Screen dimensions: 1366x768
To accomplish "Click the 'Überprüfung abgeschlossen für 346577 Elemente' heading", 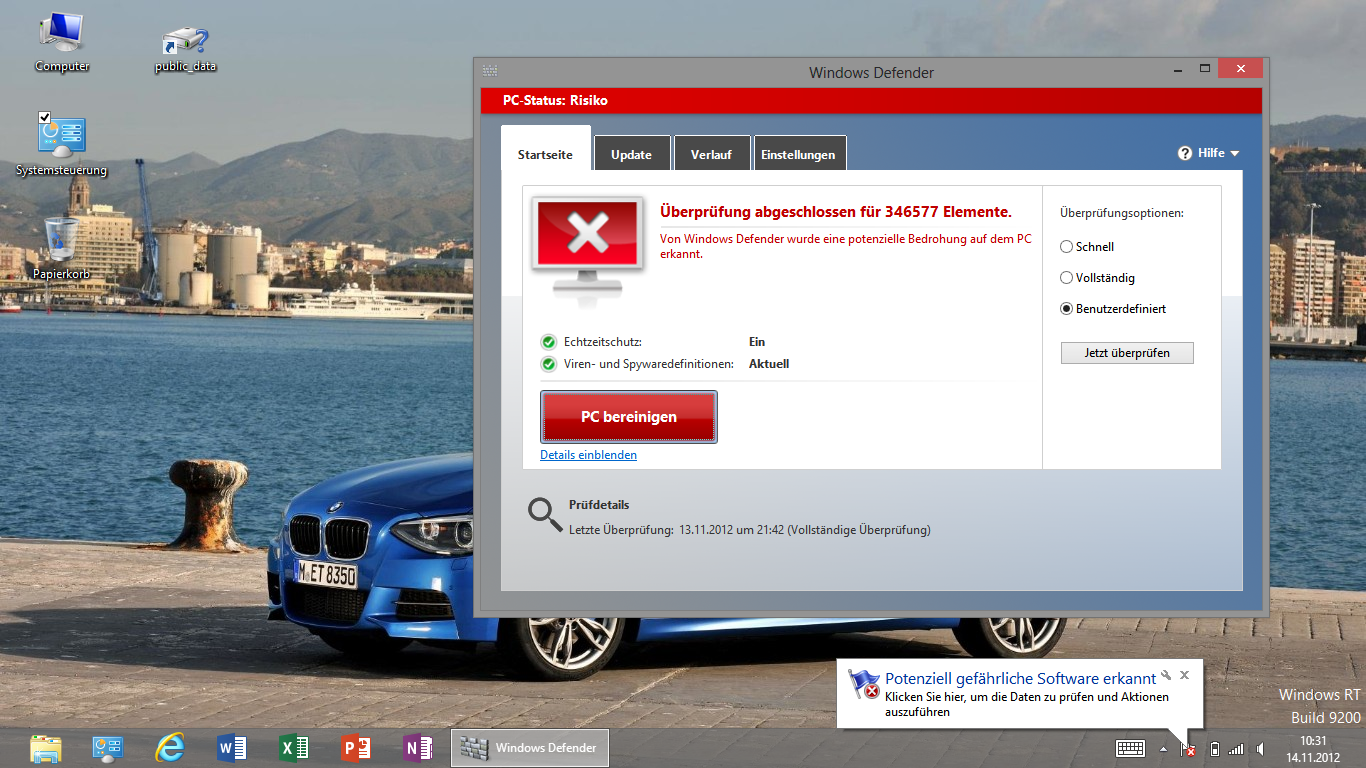I will pos(836,212).
